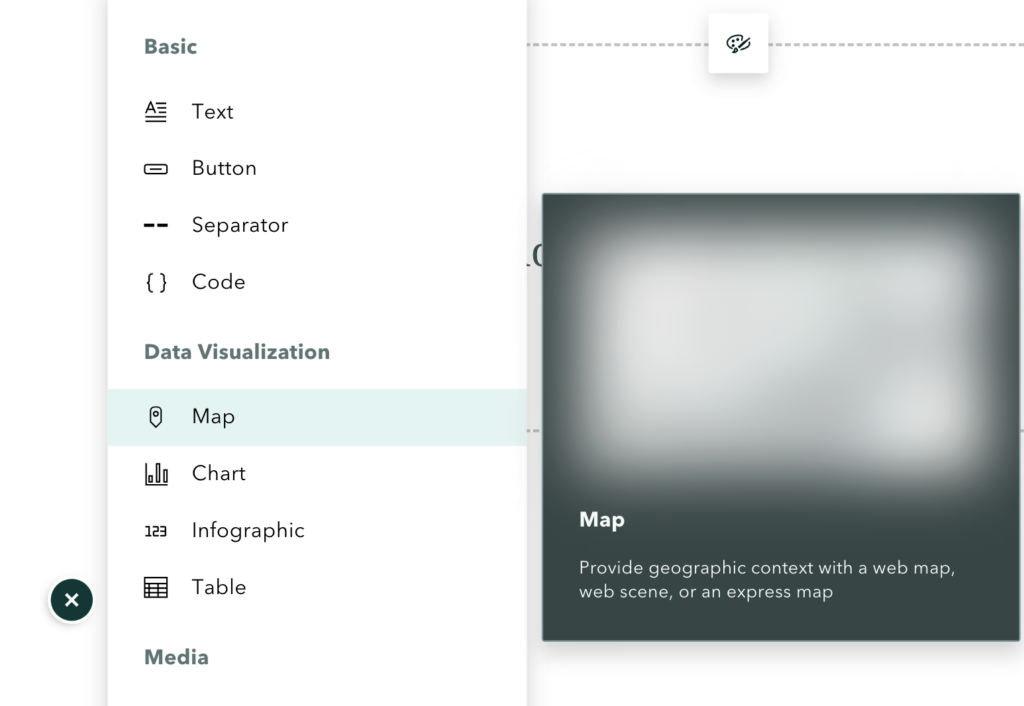Screen dimensions: 1024x706
Task: Select the Map option
Action: (x=317, y=417)
